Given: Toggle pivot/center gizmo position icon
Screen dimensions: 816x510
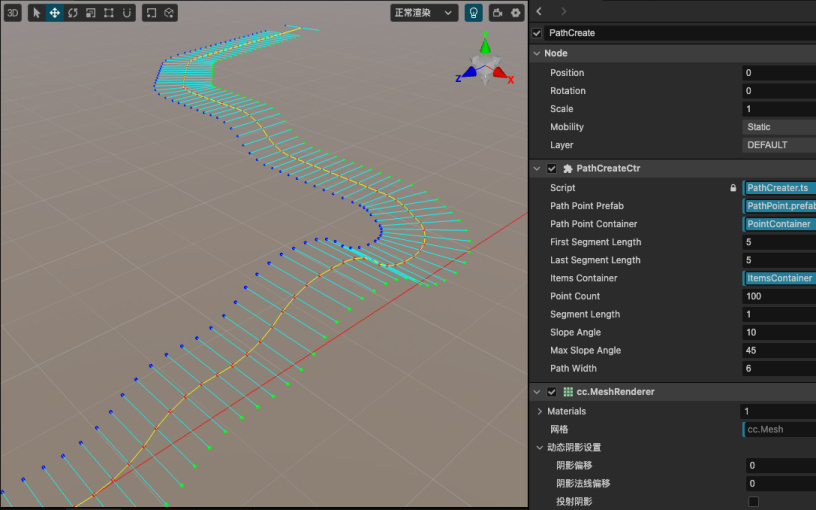Looking at the screenshot, I should [151, 13].
